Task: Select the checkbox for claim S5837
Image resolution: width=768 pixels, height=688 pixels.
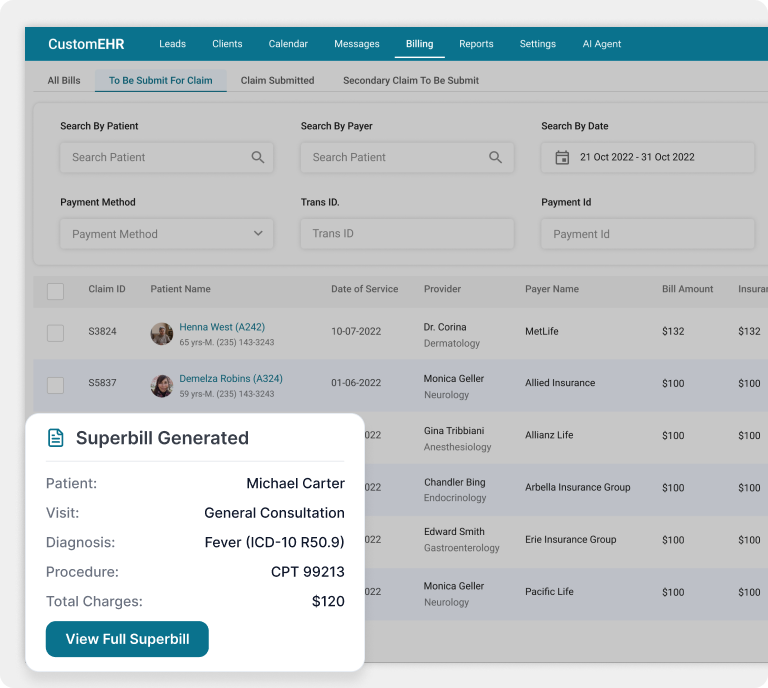Action: tap(56, 385)
